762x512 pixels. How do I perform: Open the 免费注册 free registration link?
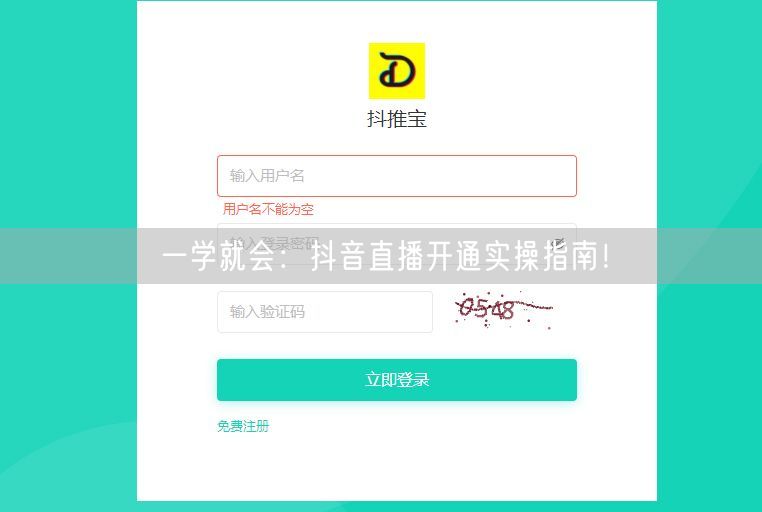[x=243, y=426]
